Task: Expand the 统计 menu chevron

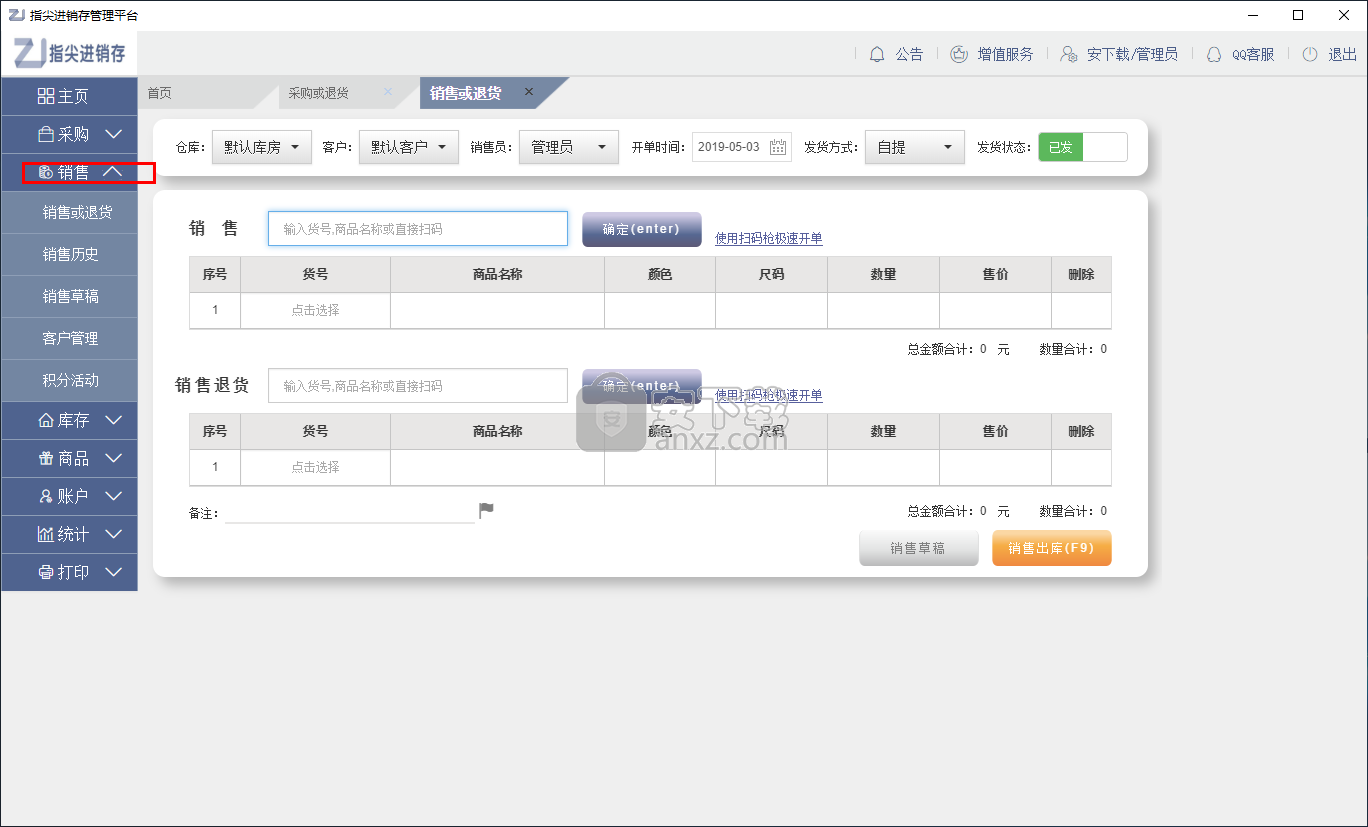Action: pyautogui.click(x=113, y=534)
